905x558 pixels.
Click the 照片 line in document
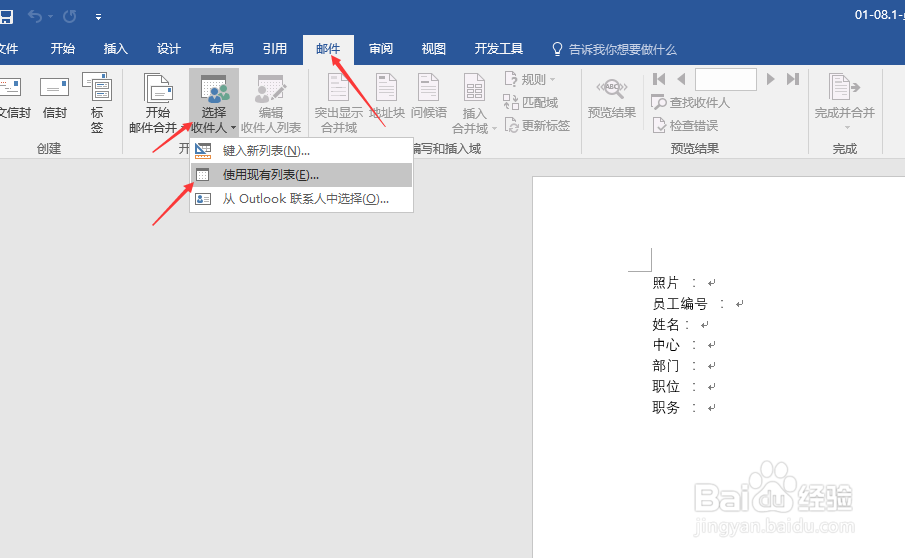(x=684, y=283)
